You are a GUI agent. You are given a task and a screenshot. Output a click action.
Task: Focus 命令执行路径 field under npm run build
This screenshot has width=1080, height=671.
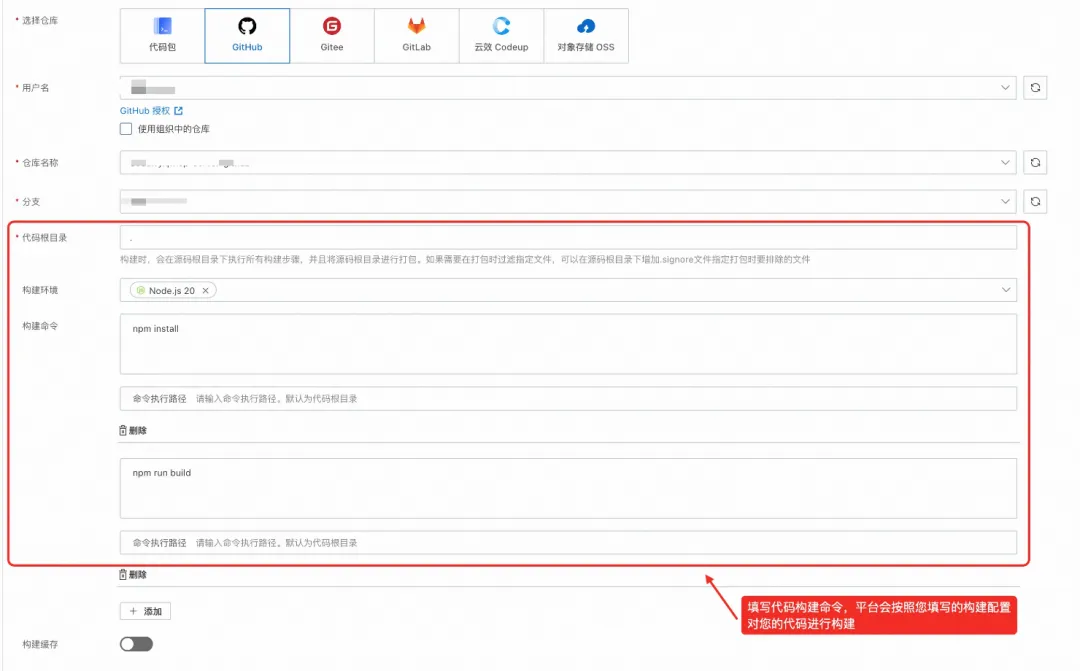coord(568,542)
